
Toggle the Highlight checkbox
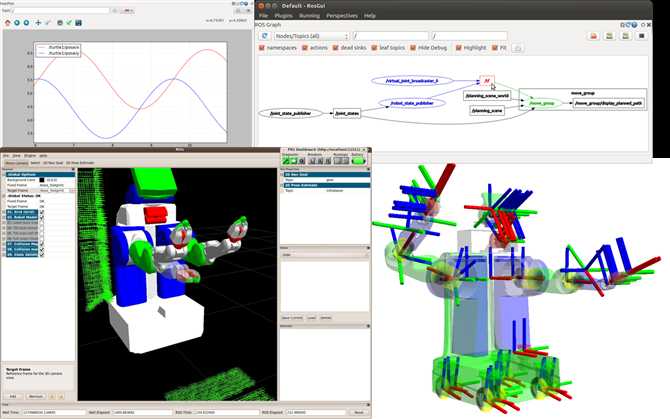pyautogui.click(x=458, y=48)
